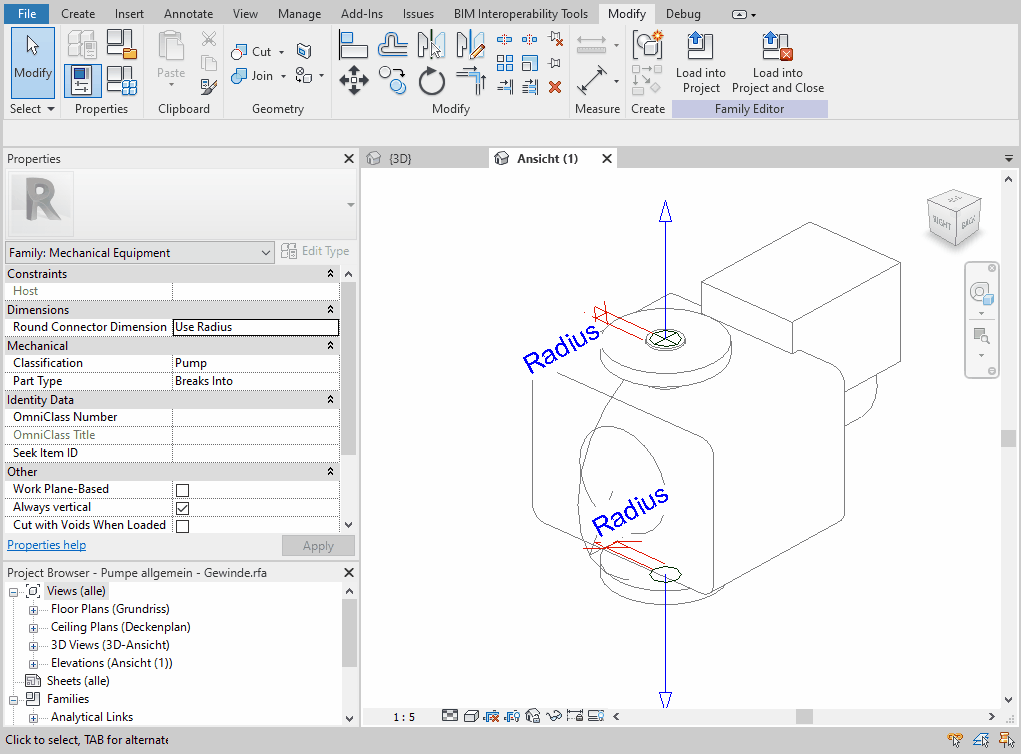Viewport: 1021px width, 754px height.
Task: Expand 3D Views (3D-Ansicht) node
Action: tap(33, 647)
